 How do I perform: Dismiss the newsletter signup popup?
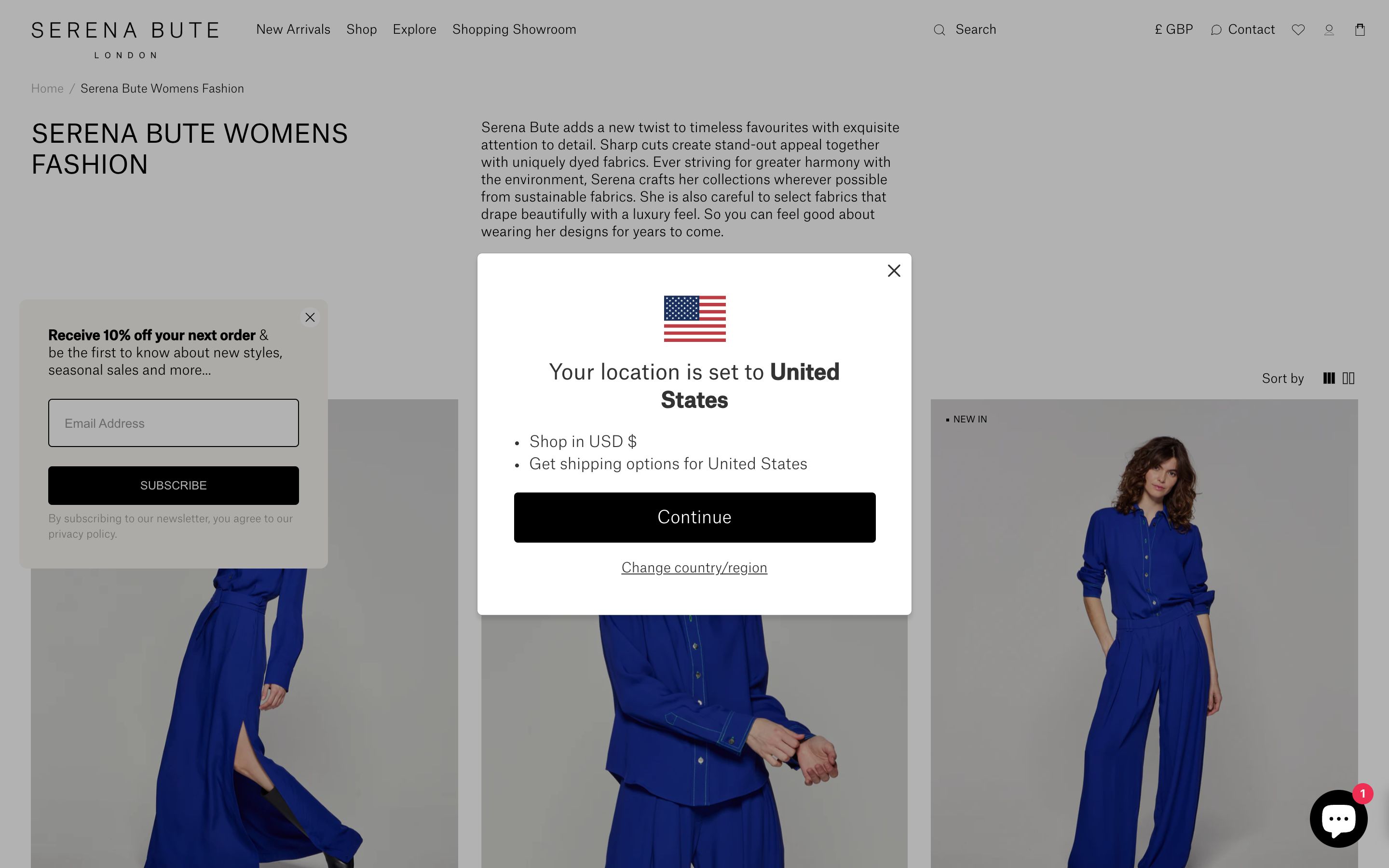coord(310,317)
